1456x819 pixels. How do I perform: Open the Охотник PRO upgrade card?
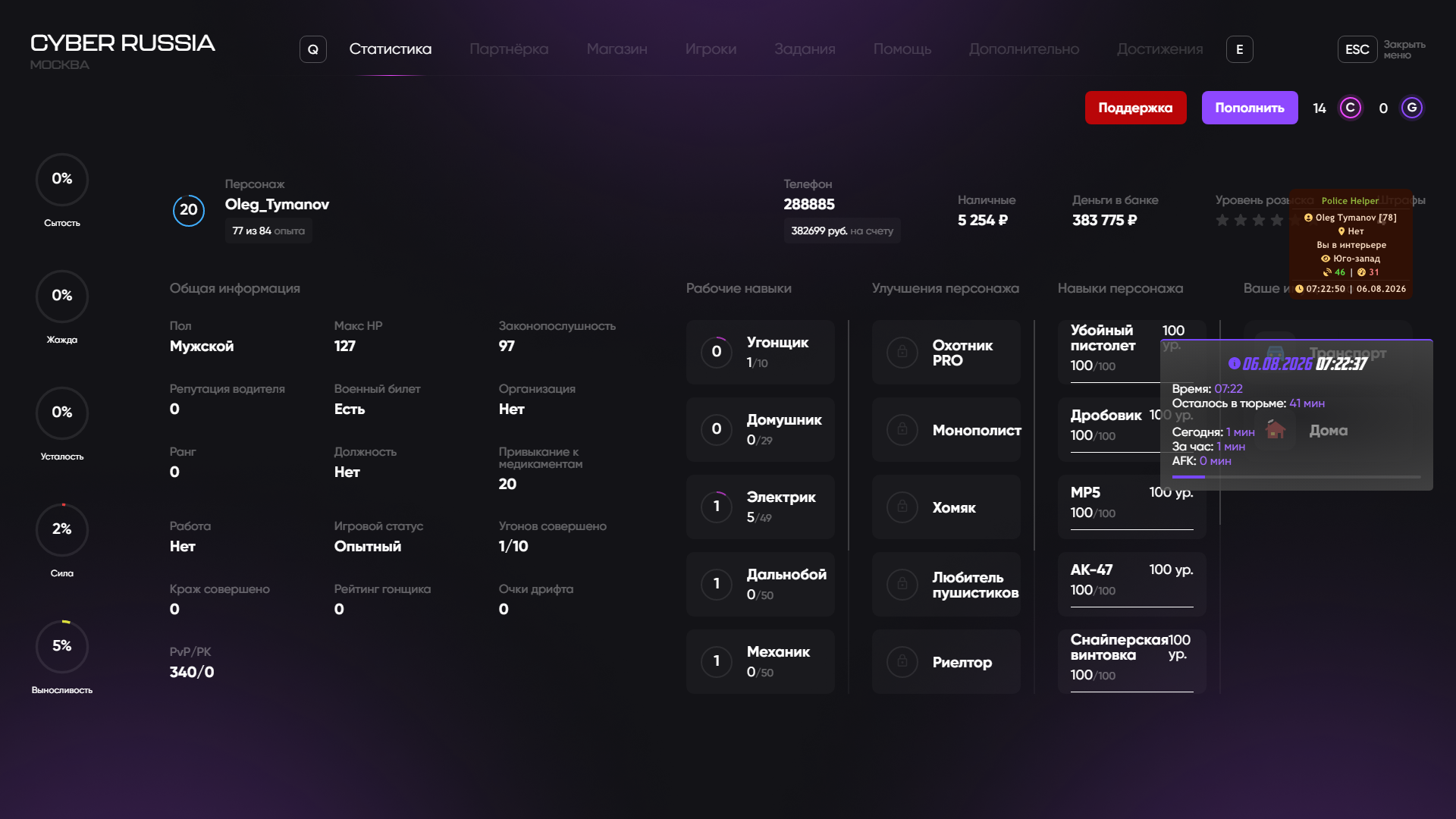coord(946,352)
